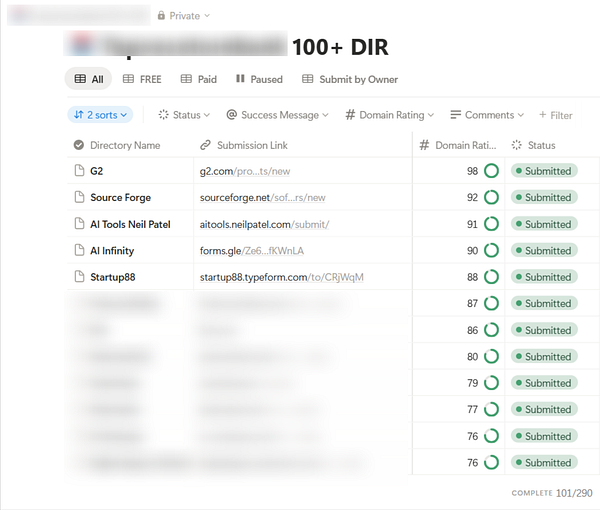The height and width of the screenshot is (510, 600).
Task: Click the COMPLETE 101/290 summary
Action: (552, 493)
